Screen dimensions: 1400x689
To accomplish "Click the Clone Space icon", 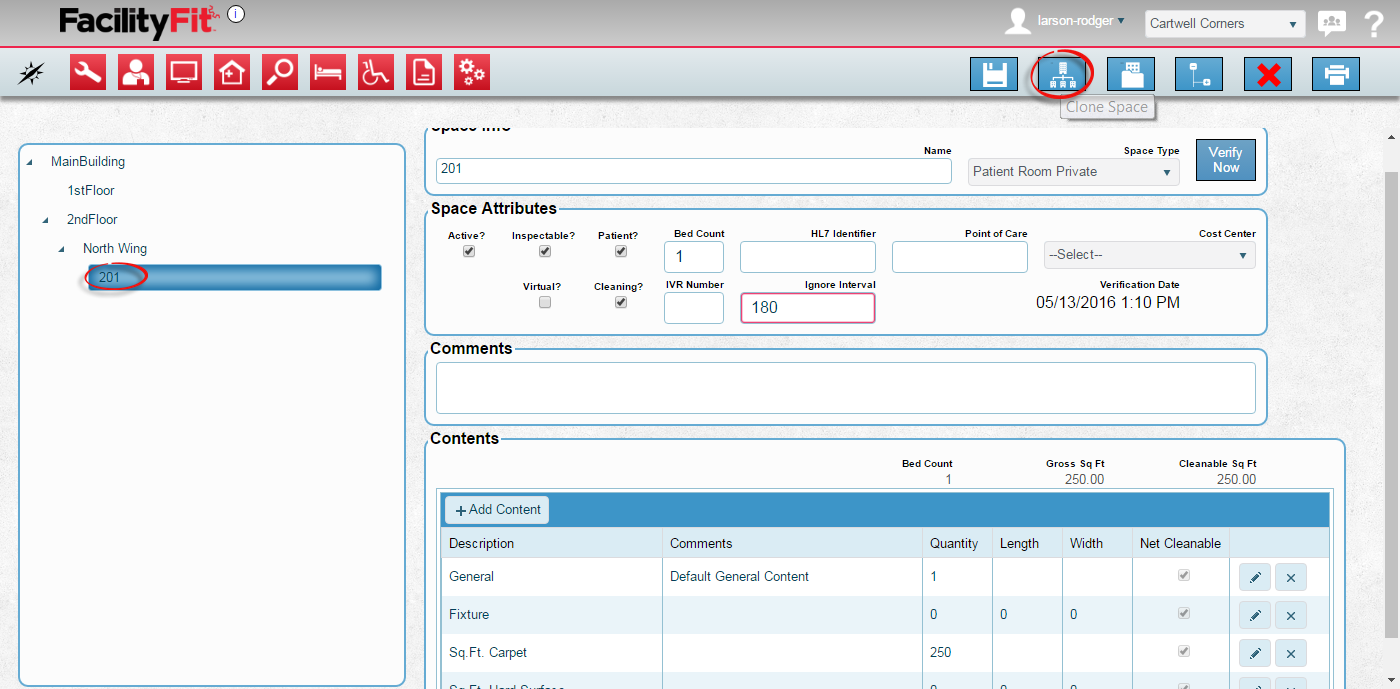I will click(1061, 75).
